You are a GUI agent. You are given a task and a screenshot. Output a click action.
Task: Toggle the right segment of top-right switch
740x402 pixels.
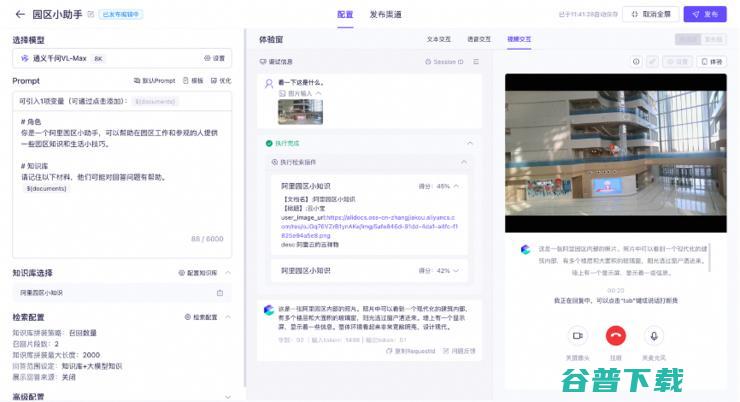click(x=714, y=39)
